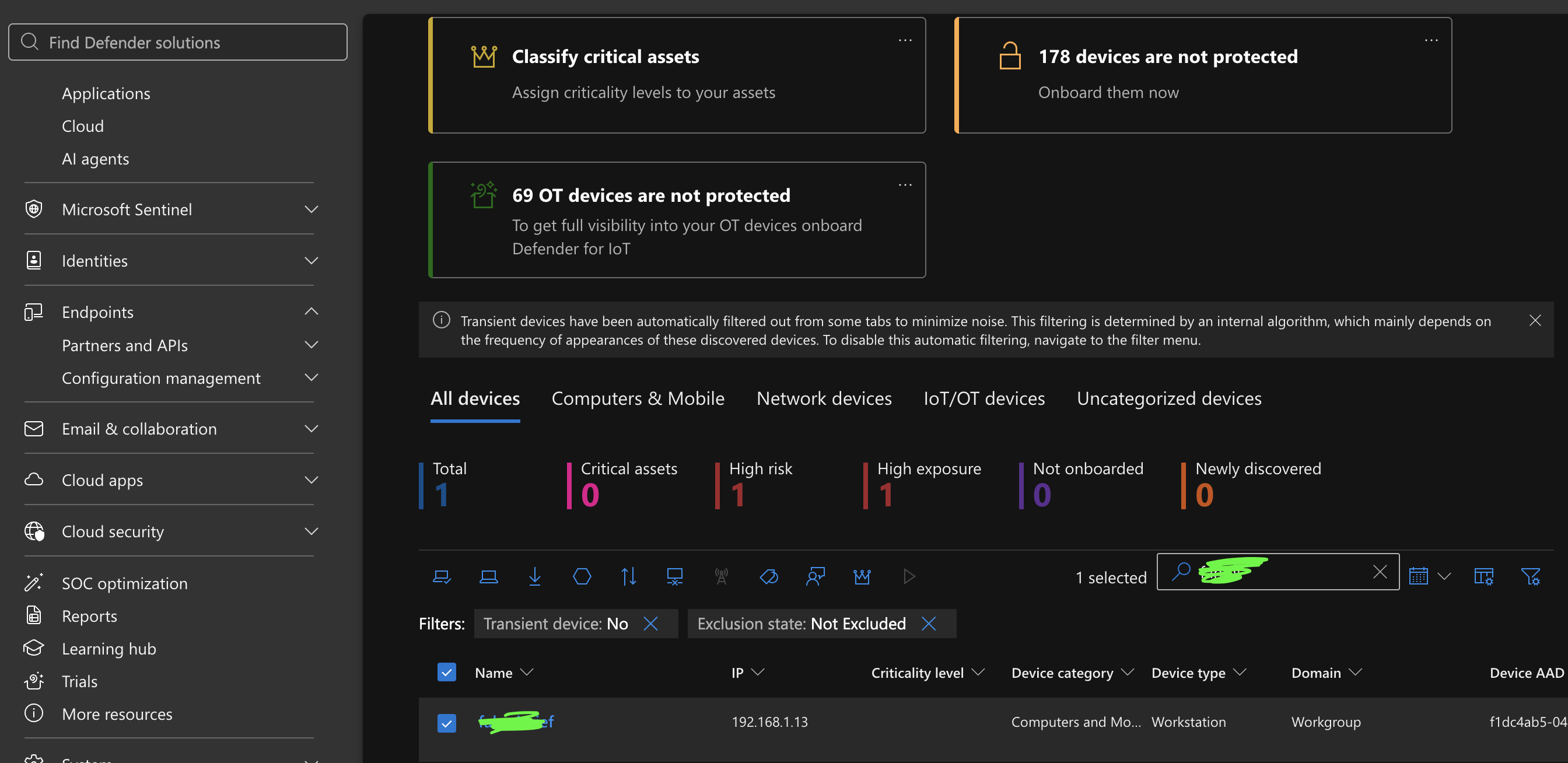Switch to IoT/OT devices tab
The width and height of the screenshot is (1568, 763).
tap(984, 398)
